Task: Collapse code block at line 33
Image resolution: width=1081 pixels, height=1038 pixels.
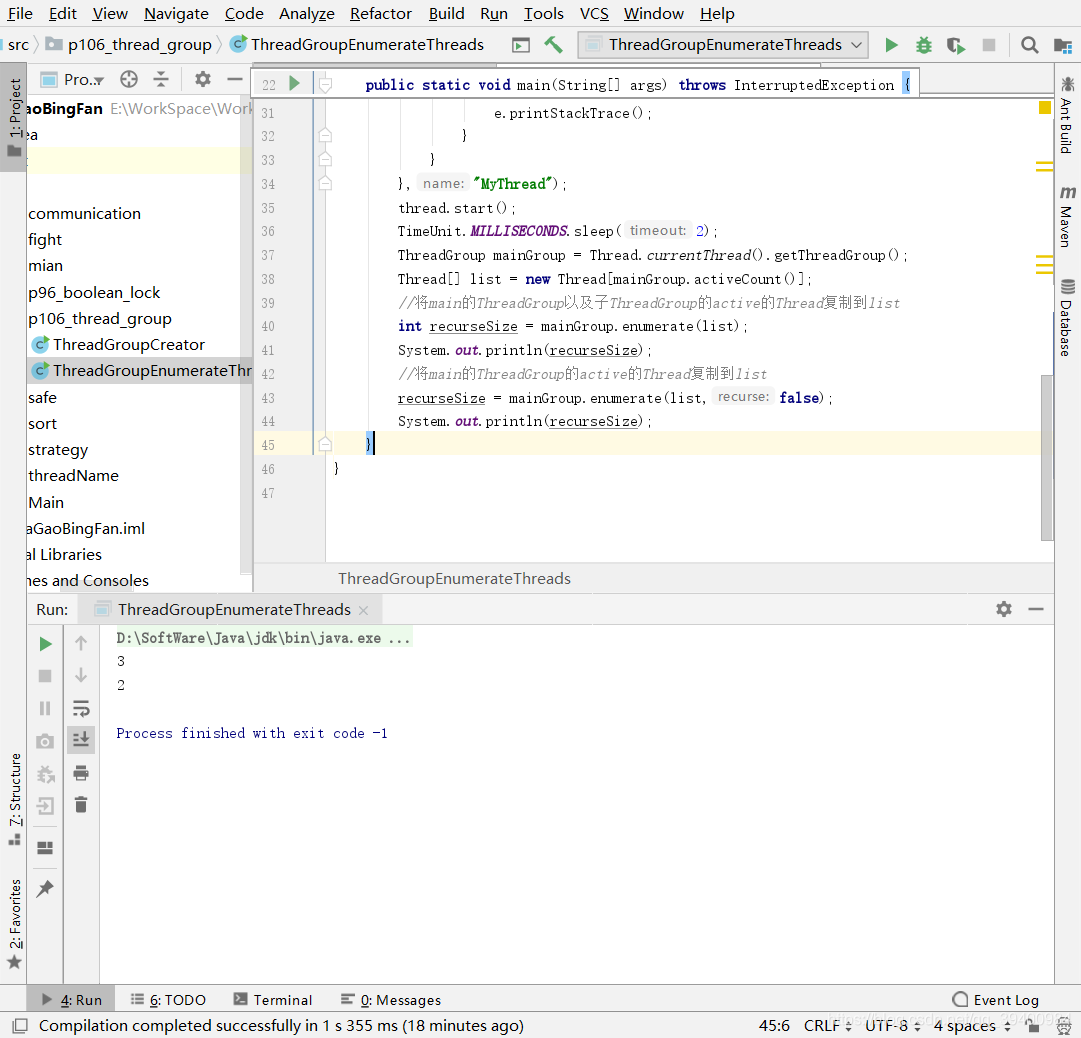Action: 325,159
